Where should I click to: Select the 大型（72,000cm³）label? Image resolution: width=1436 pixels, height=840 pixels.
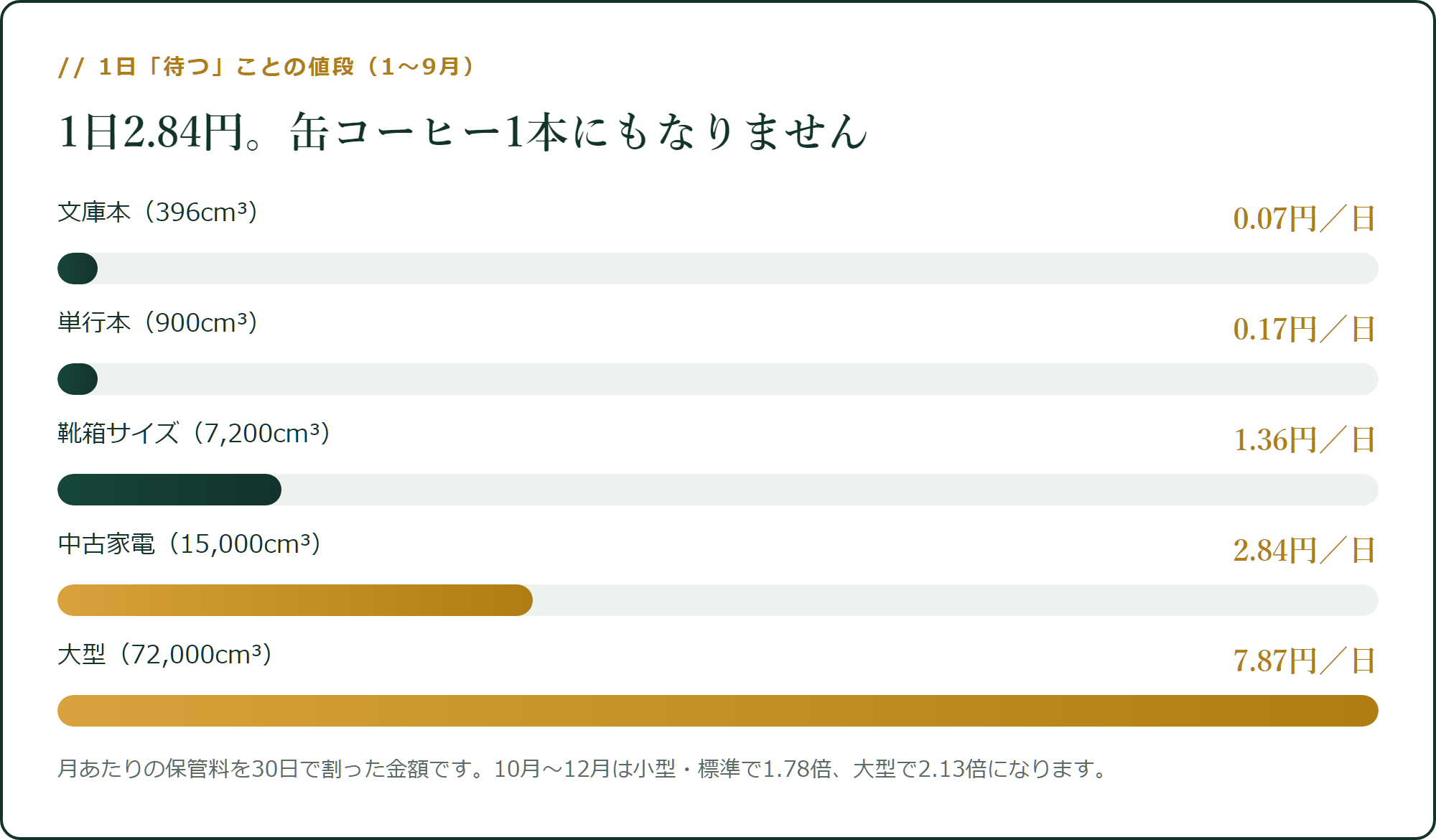pos(165,655)
